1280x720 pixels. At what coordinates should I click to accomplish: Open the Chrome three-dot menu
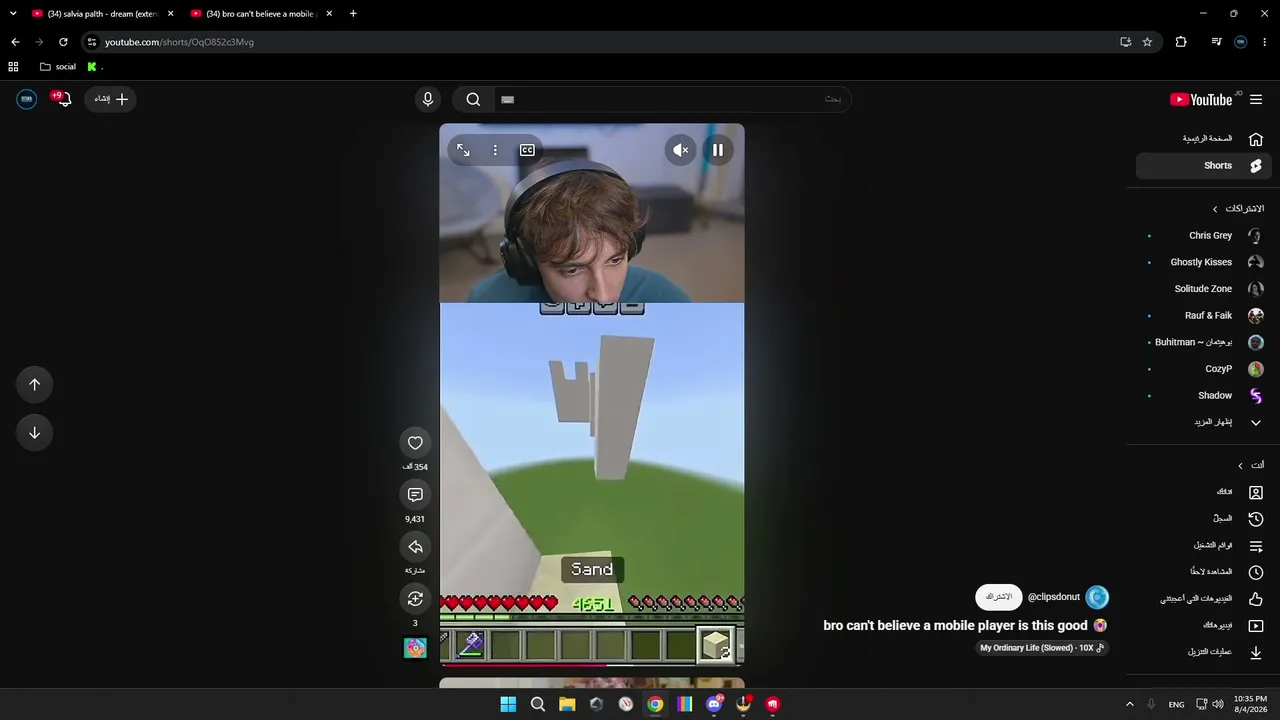tap(1265, 42)
